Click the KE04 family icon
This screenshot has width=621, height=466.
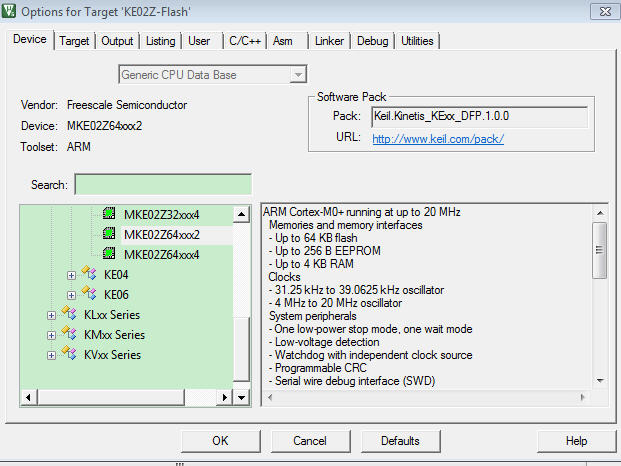click(x=89, y=273)
